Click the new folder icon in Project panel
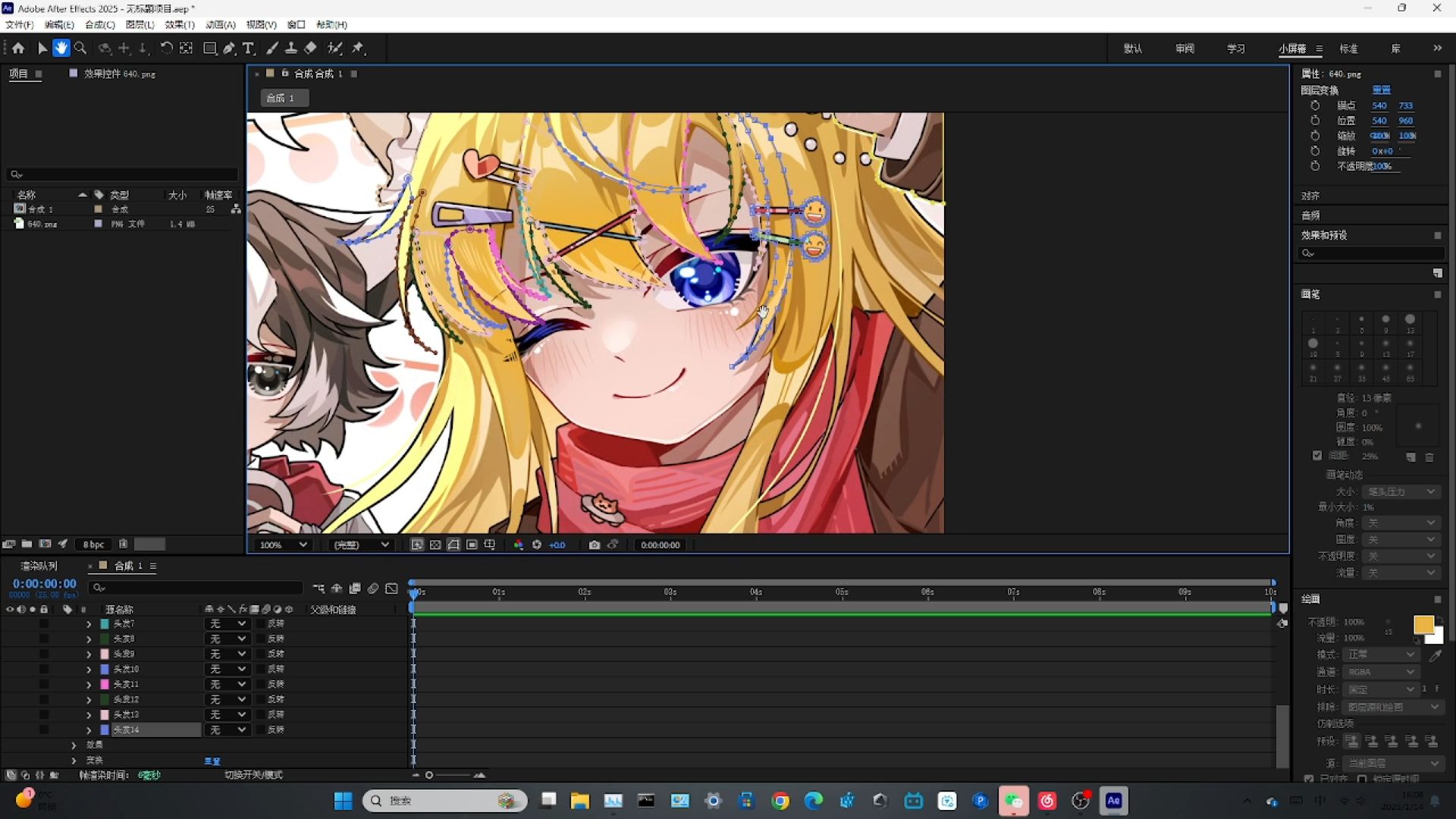The height and width of the screenshot is (819, 1456). pos(27,544)
